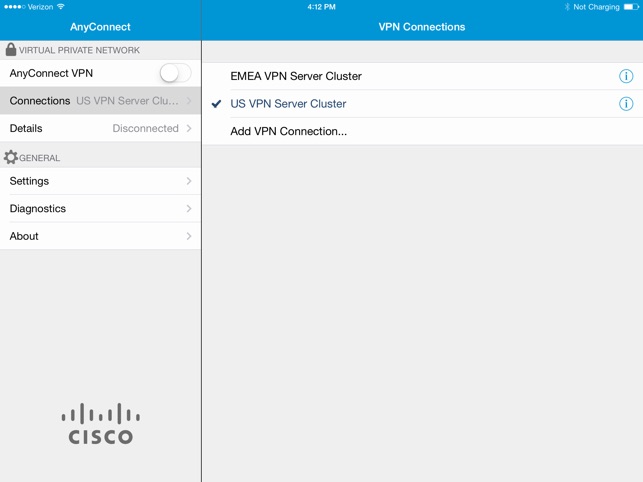Image resolution: width=643 pixels, height=482 pixels.
Task: Expand chevron on the Diagnostics row
Action: (189, 208)
